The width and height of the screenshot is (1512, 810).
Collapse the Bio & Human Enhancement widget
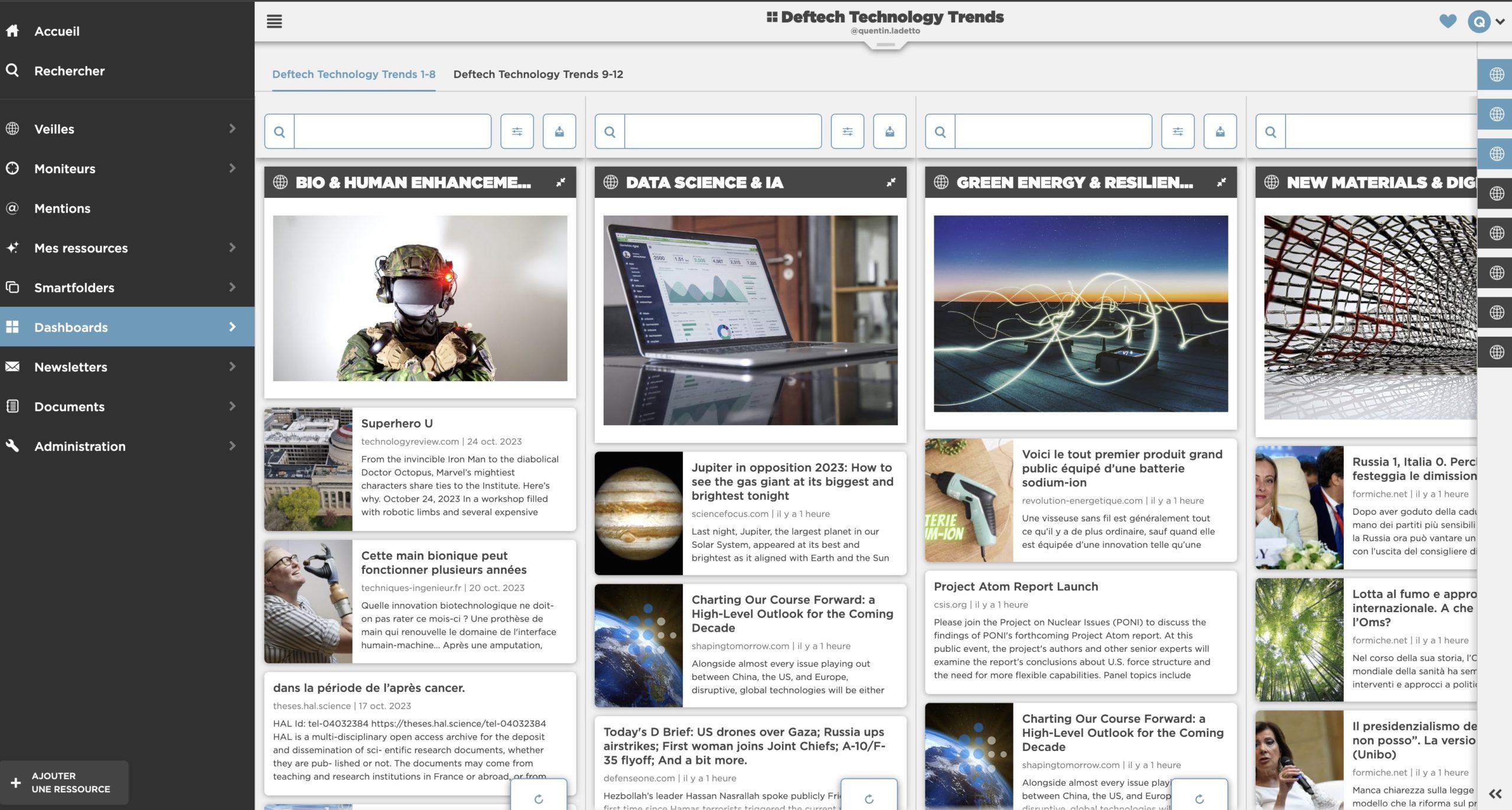click(x=561, y=183)
